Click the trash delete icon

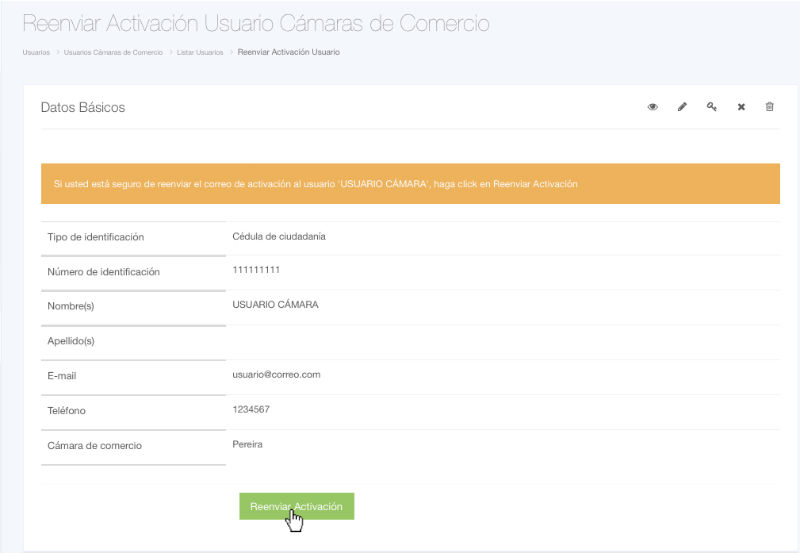point(769,107)
